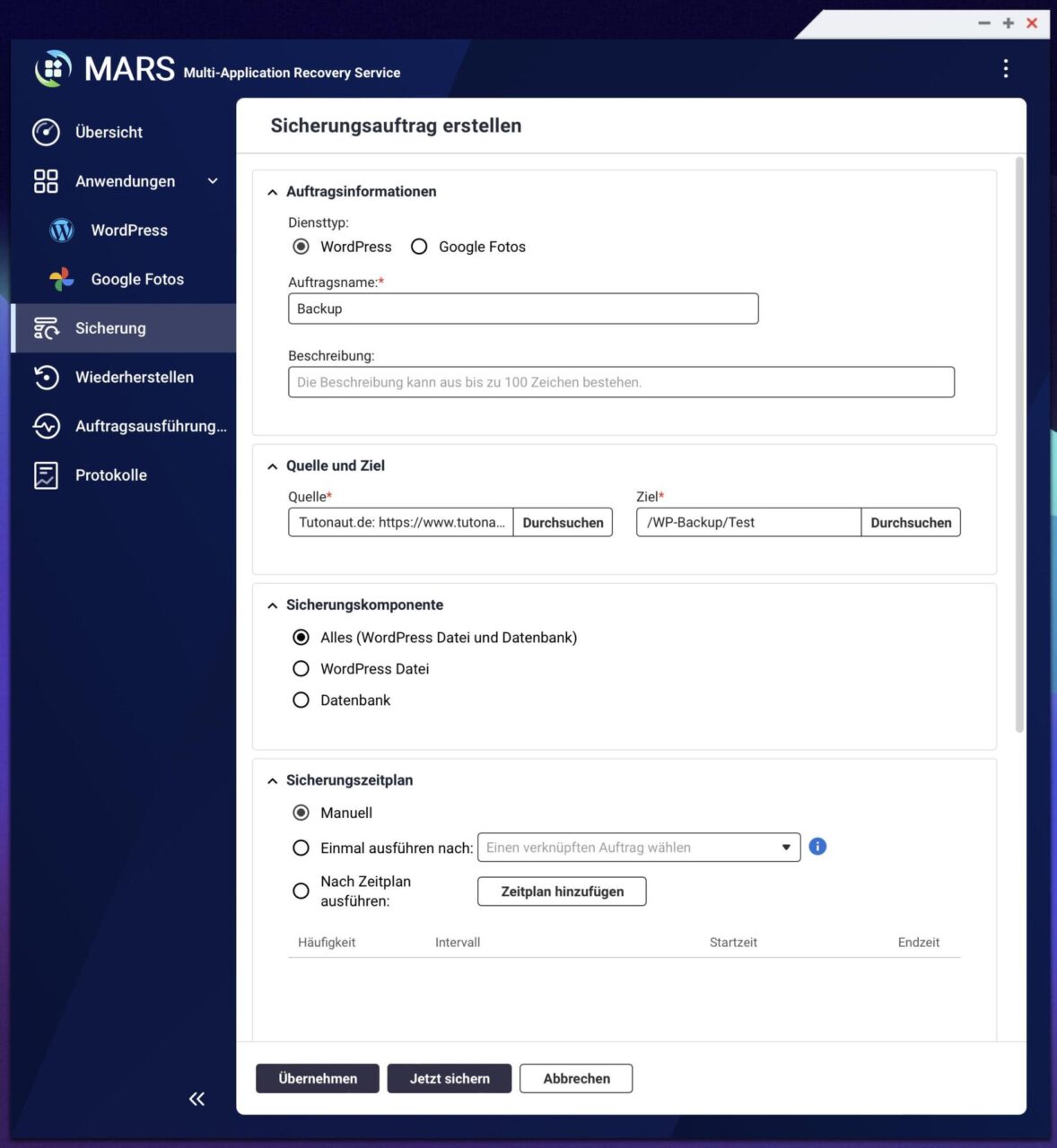Click the Google Fotos pinwheel icon

(x=61, y=279)
